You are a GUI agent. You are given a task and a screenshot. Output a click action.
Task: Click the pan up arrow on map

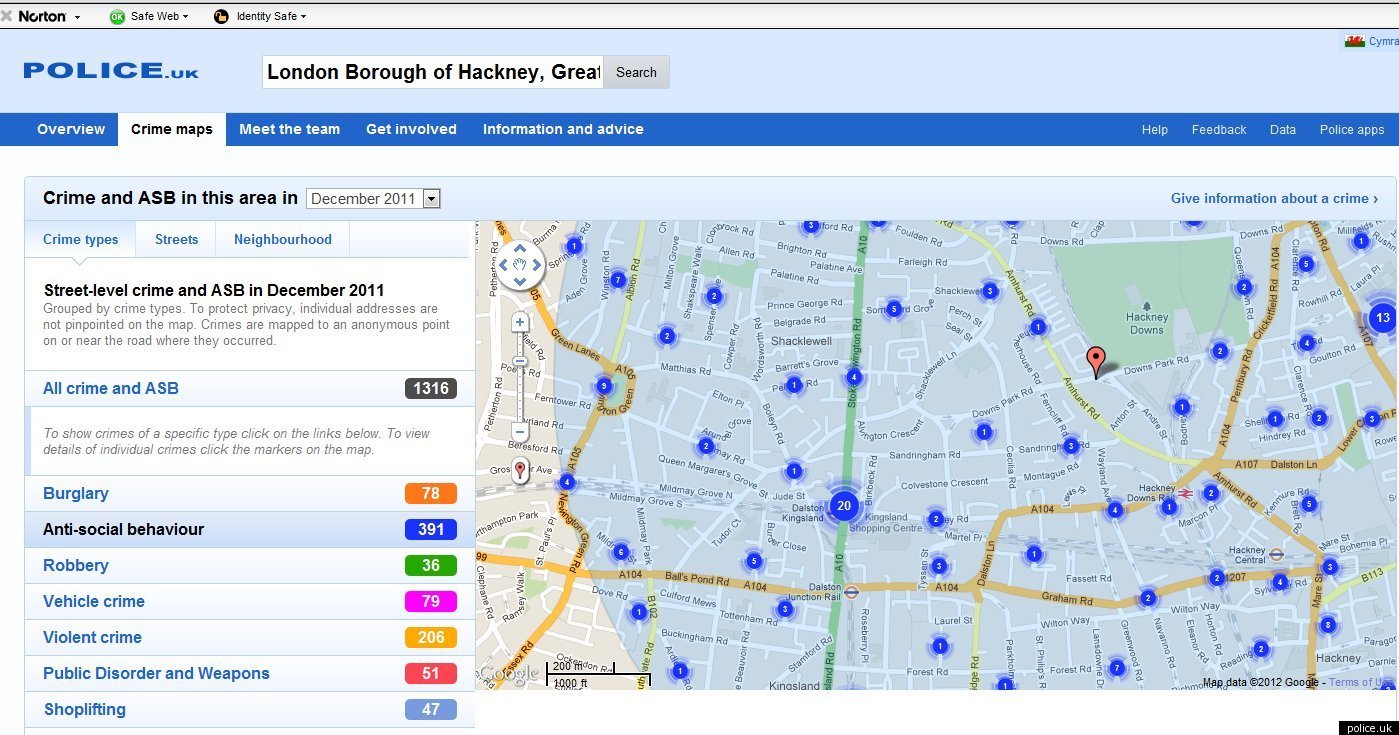521,250
